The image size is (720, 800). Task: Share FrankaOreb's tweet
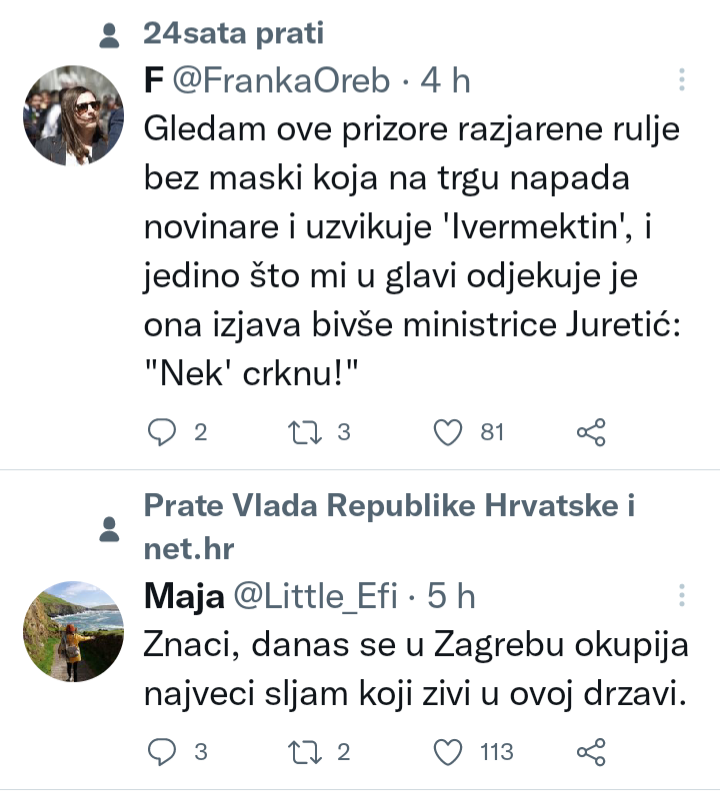pos(592,432)
